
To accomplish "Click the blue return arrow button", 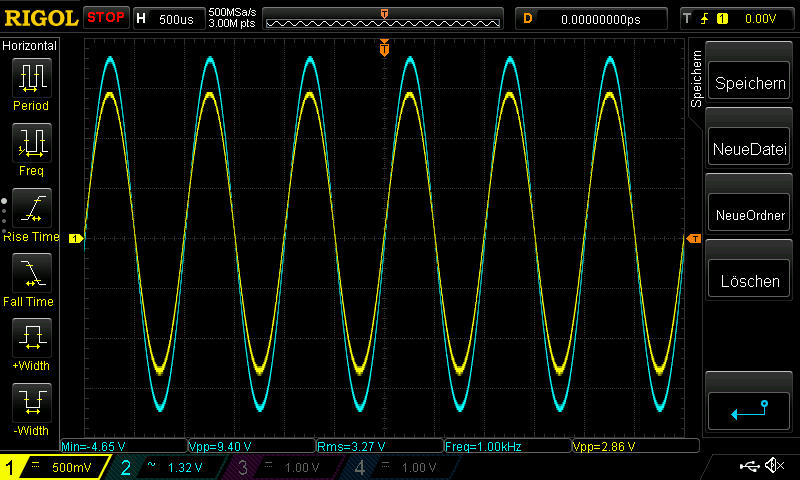I will point(749,410).
